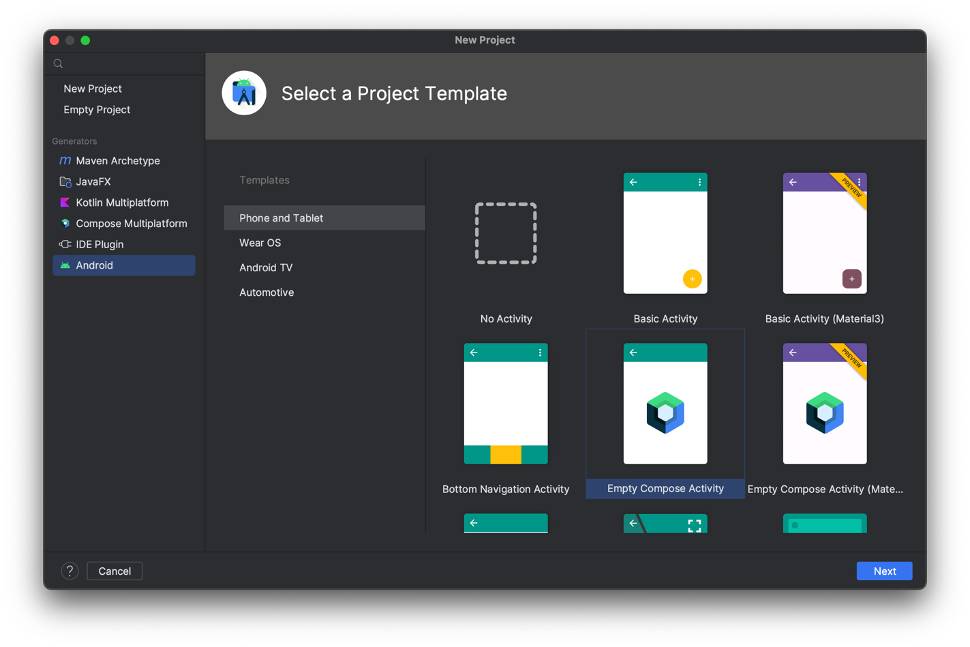Switch to the Wear OS category
970x647 pixels.
pos(260,243)
